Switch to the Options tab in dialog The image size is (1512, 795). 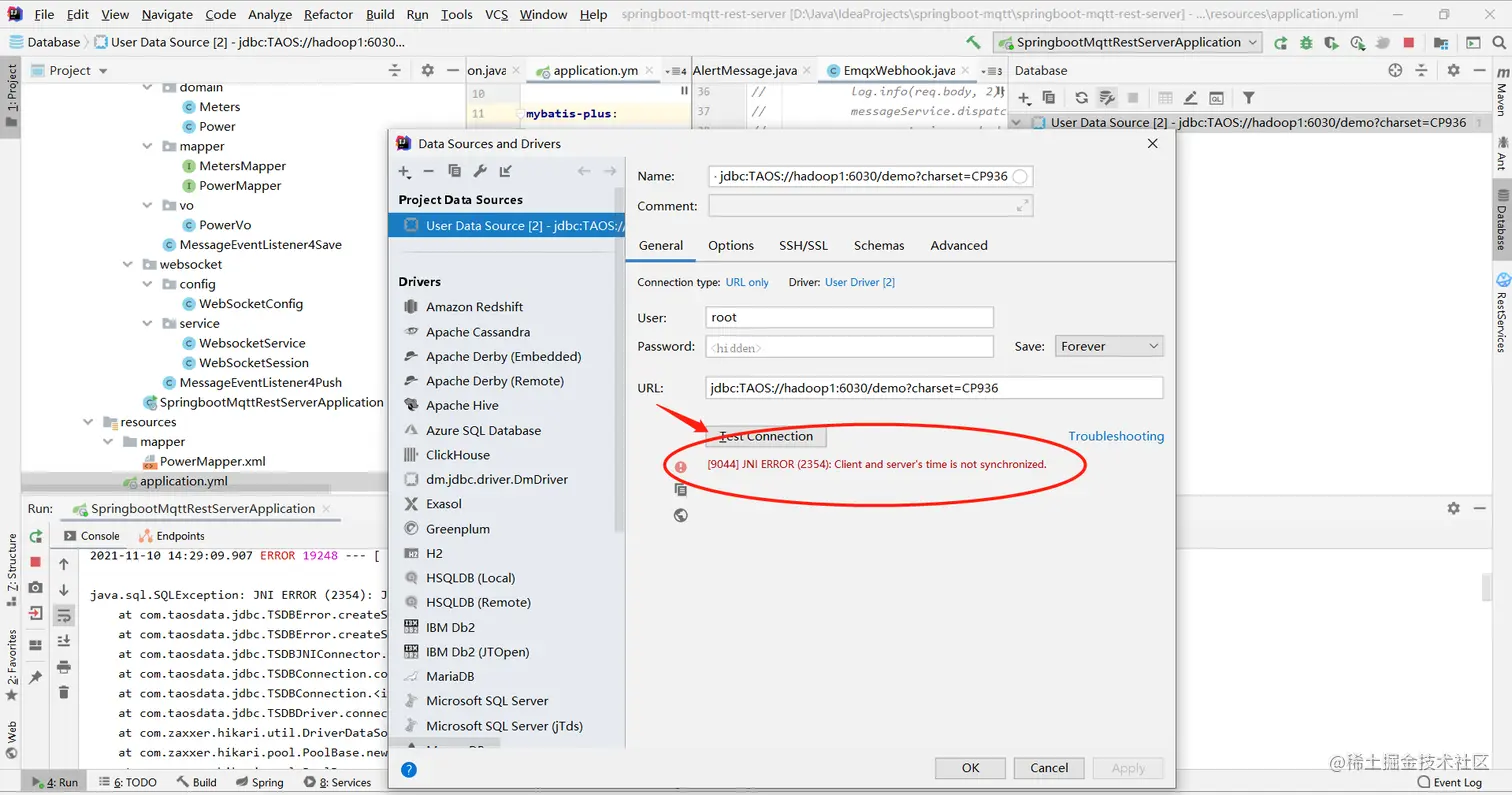pos(731,245)
